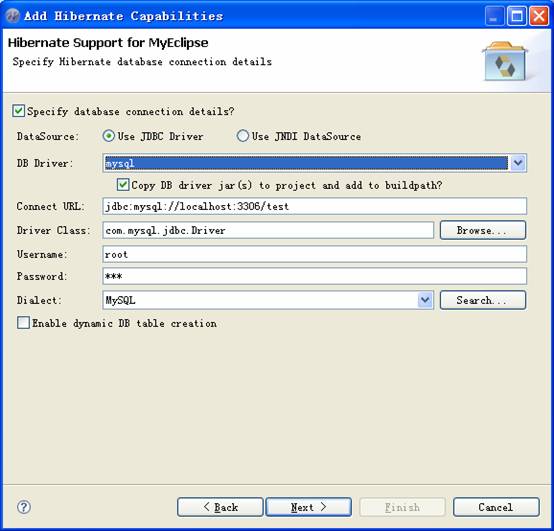Enable dynamic DB table creation checkbox
The height and width of the screenshot is (531, 554).
pyautogui.click(x=23, y=323)
